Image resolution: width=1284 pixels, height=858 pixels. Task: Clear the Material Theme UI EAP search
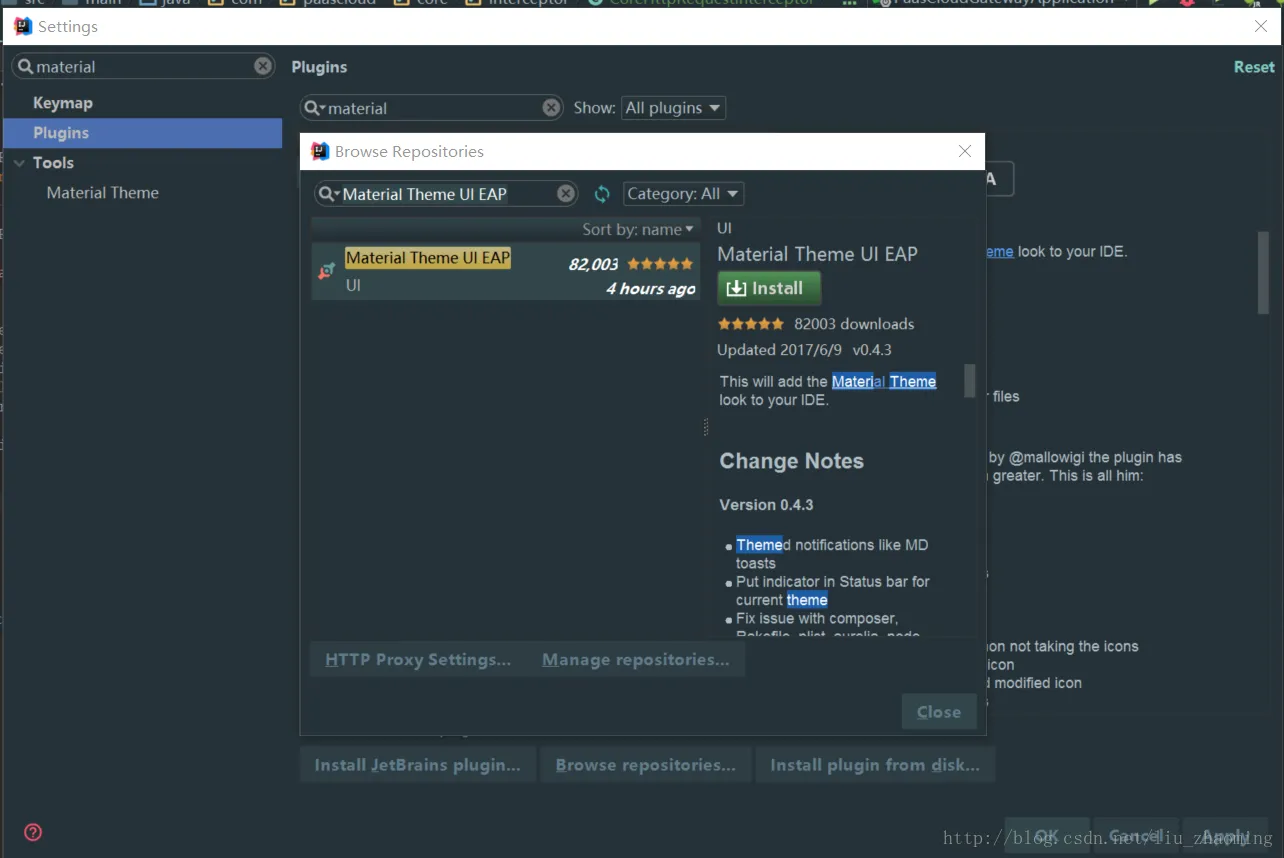(566, 194)
